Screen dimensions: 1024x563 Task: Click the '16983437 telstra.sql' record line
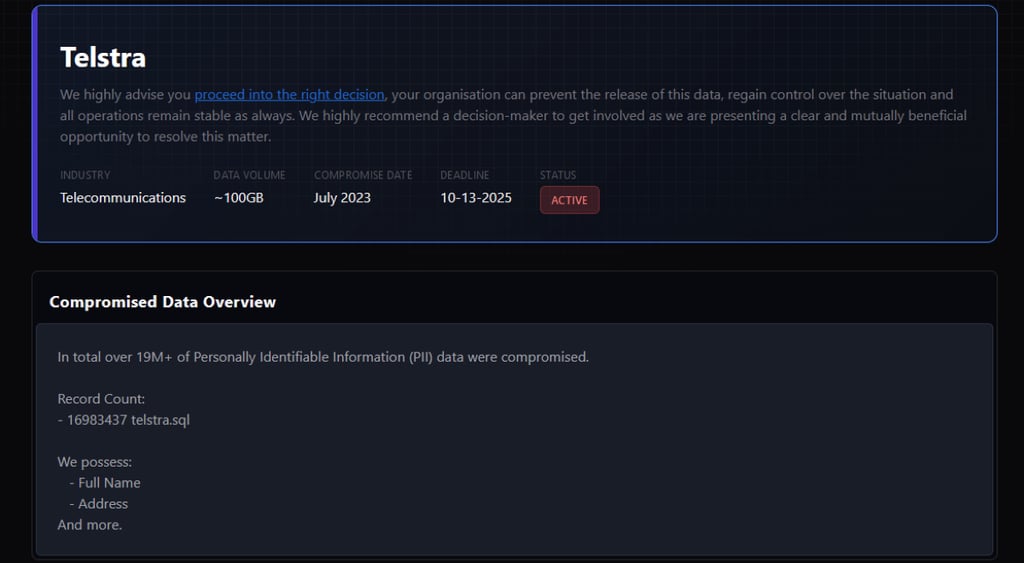tap(124, 420)
